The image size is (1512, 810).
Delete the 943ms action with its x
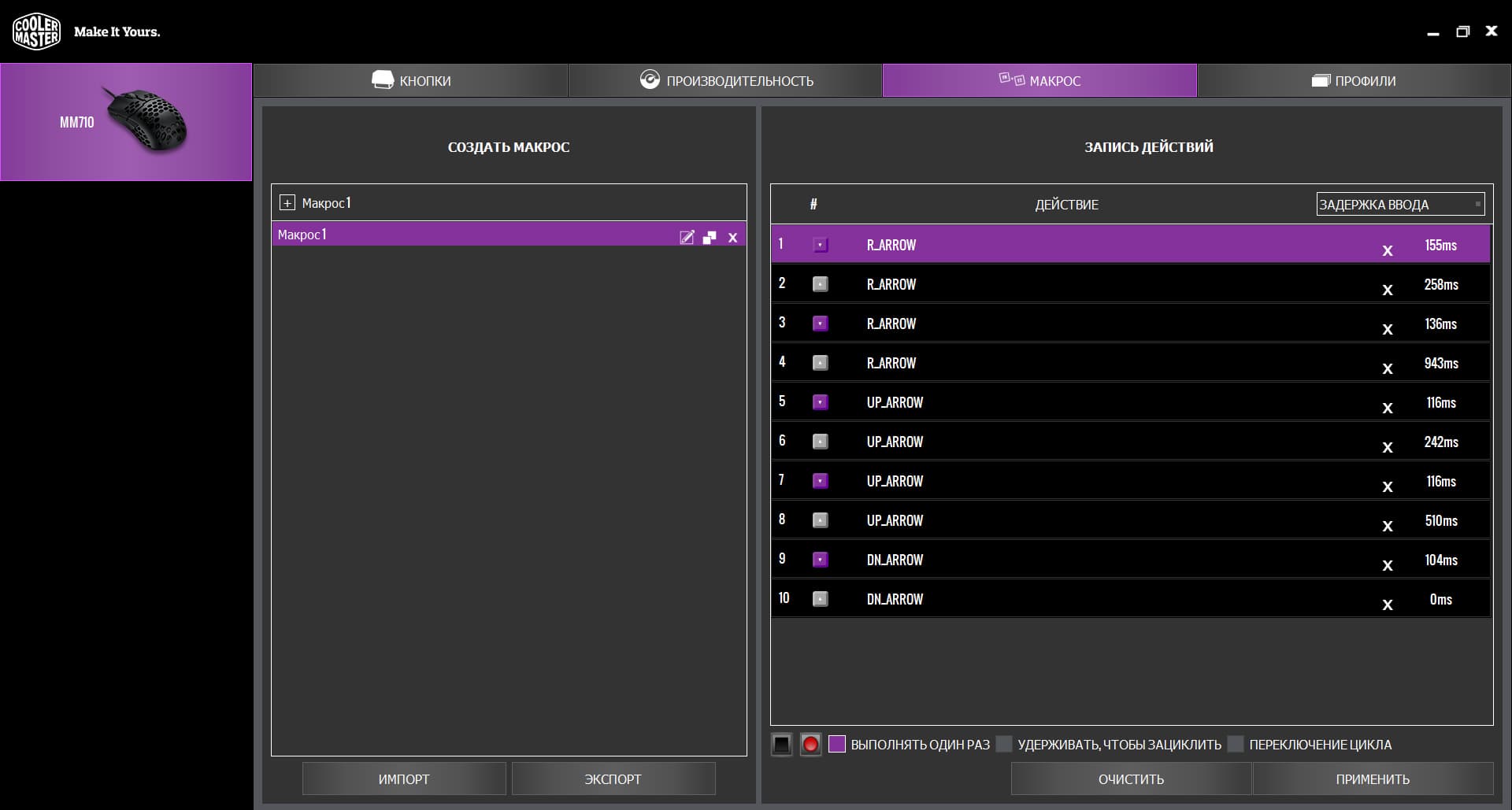click(x=1388, y=369)
